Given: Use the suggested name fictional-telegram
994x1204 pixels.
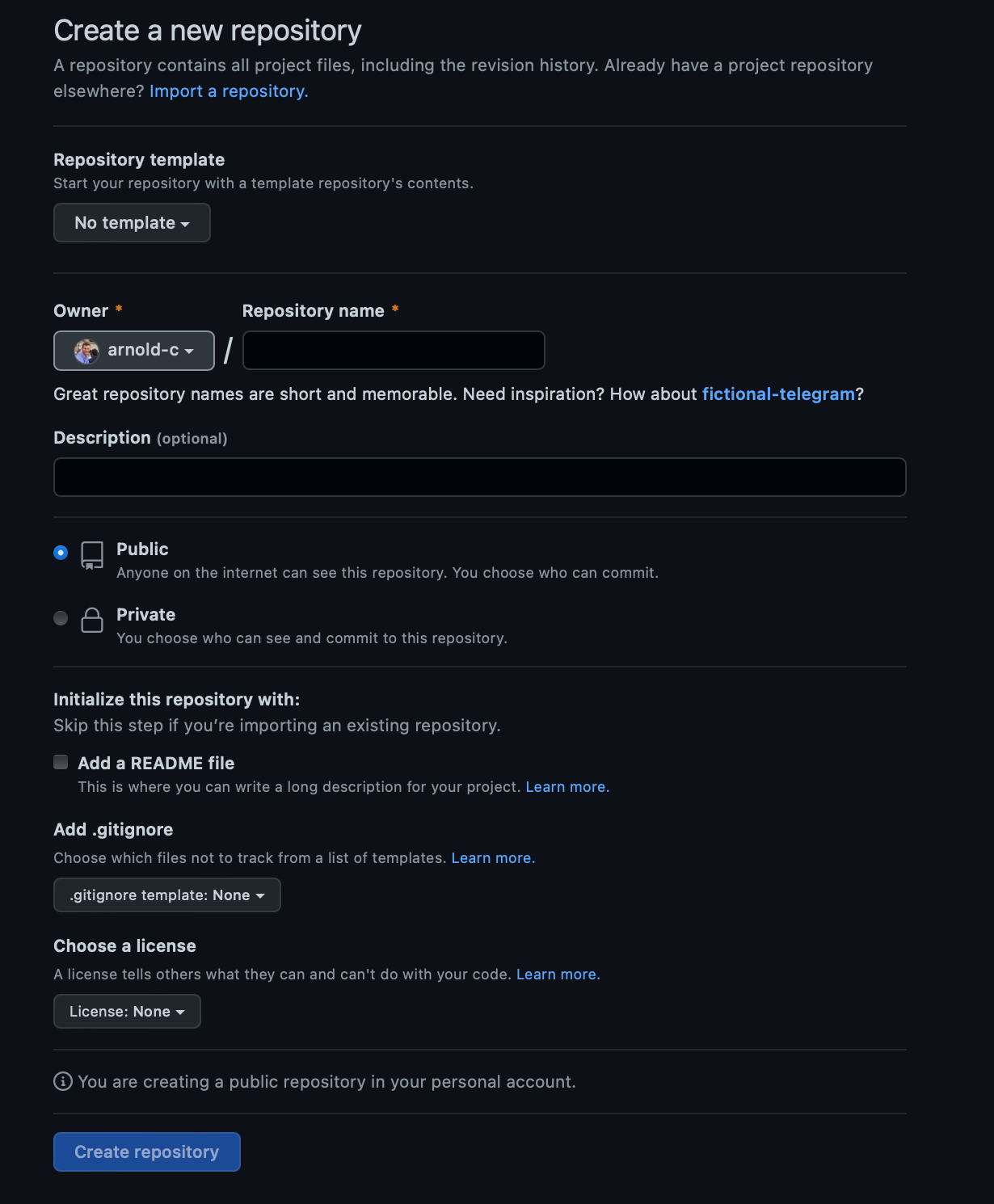Looking at the screenshot, I should click(x=778, y=394).
